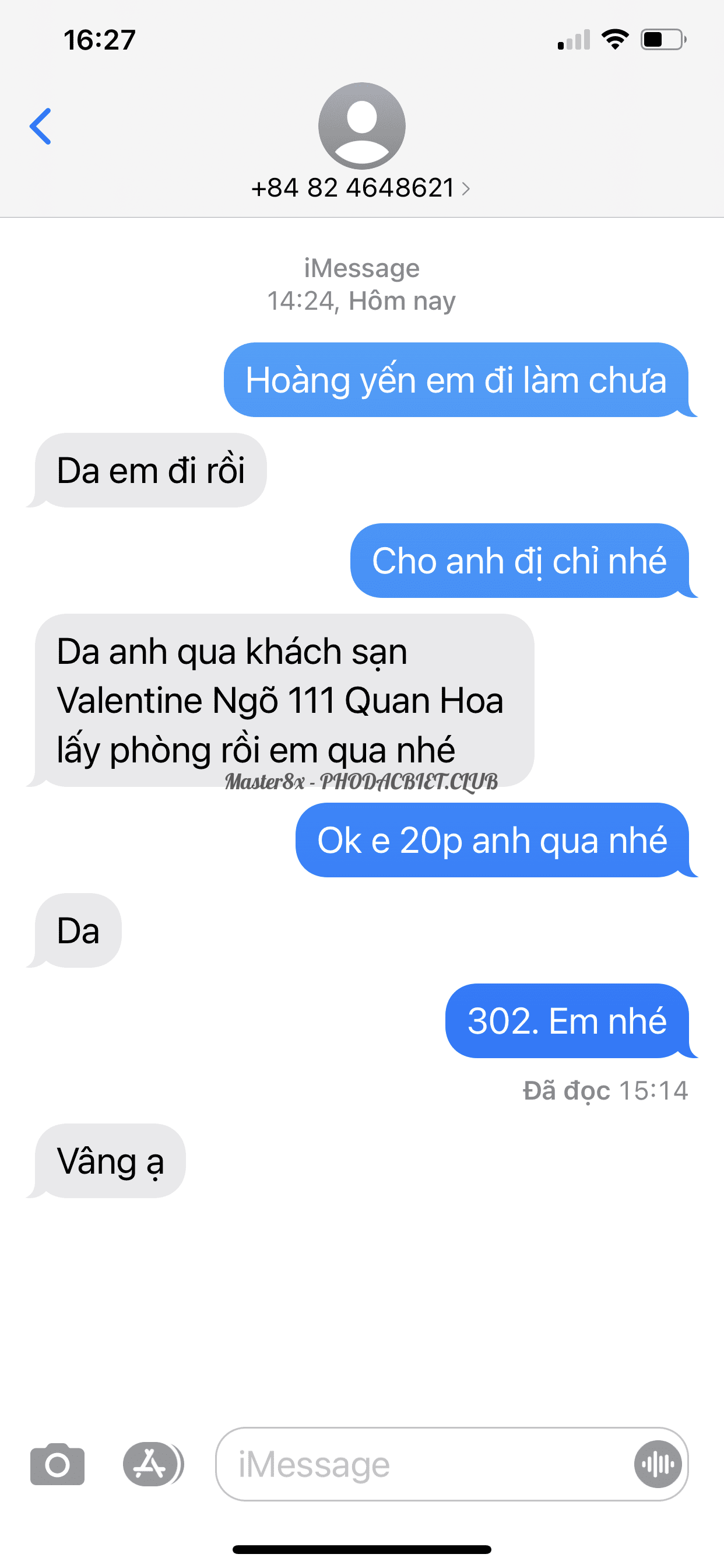Viewport: 724px width, 1568px height.
Task: Tap the Wi-Fi status icon
Action: (614, 40)
